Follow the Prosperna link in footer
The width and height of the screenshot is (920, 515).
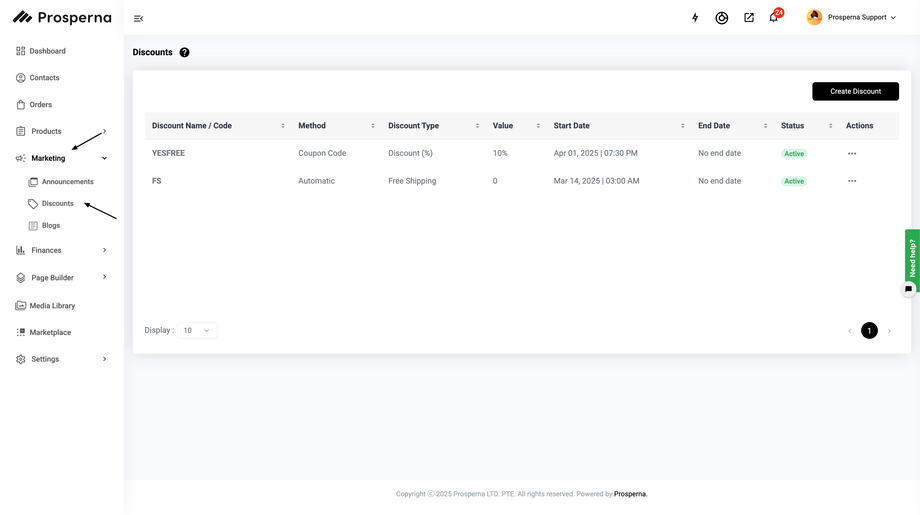(x=630, y=494)
